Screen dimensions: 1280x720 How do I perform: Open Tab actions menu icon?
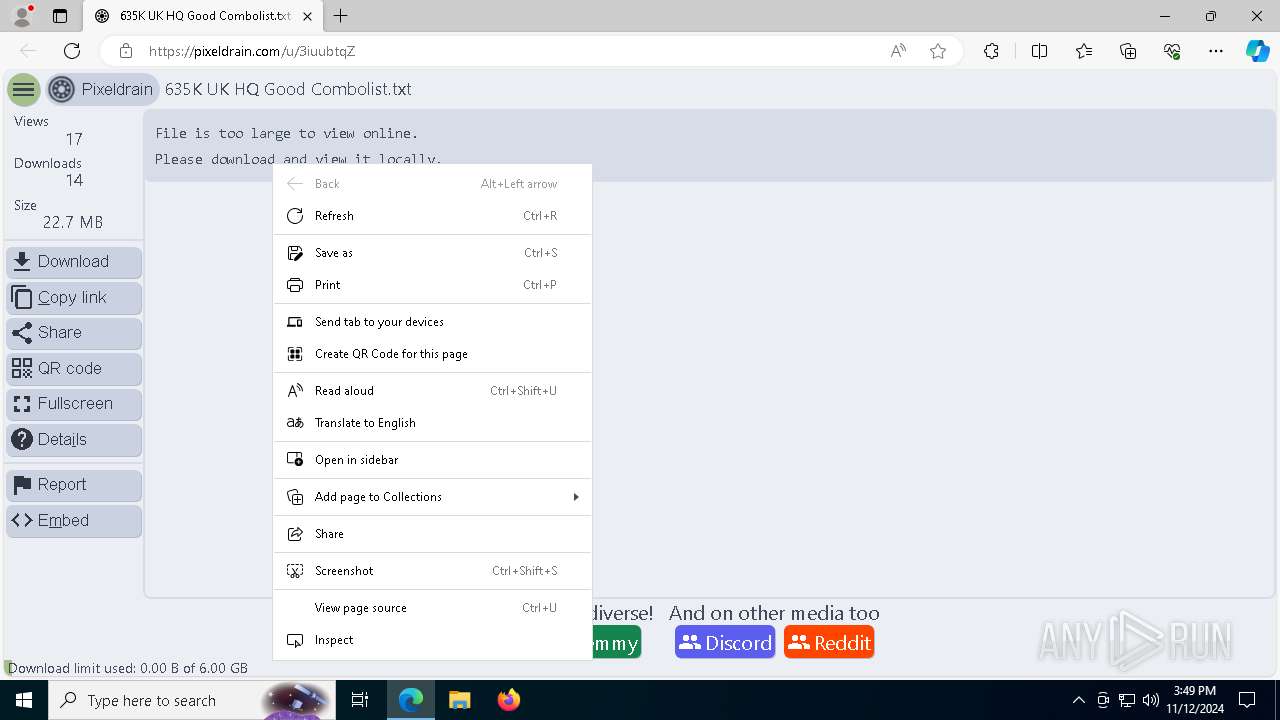point(60,16)
